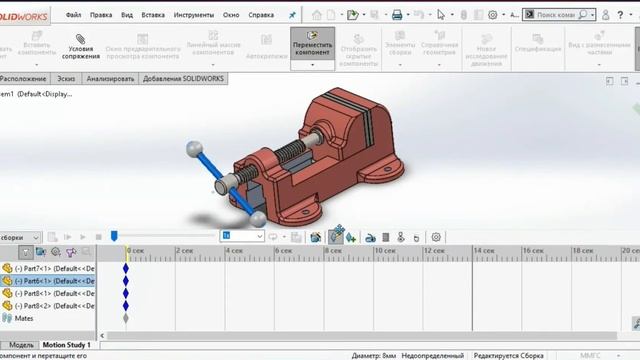This screenshot has width=640, height=360.
Task: Click the Contact icon in motion toolbar
Action: [401, 237]
